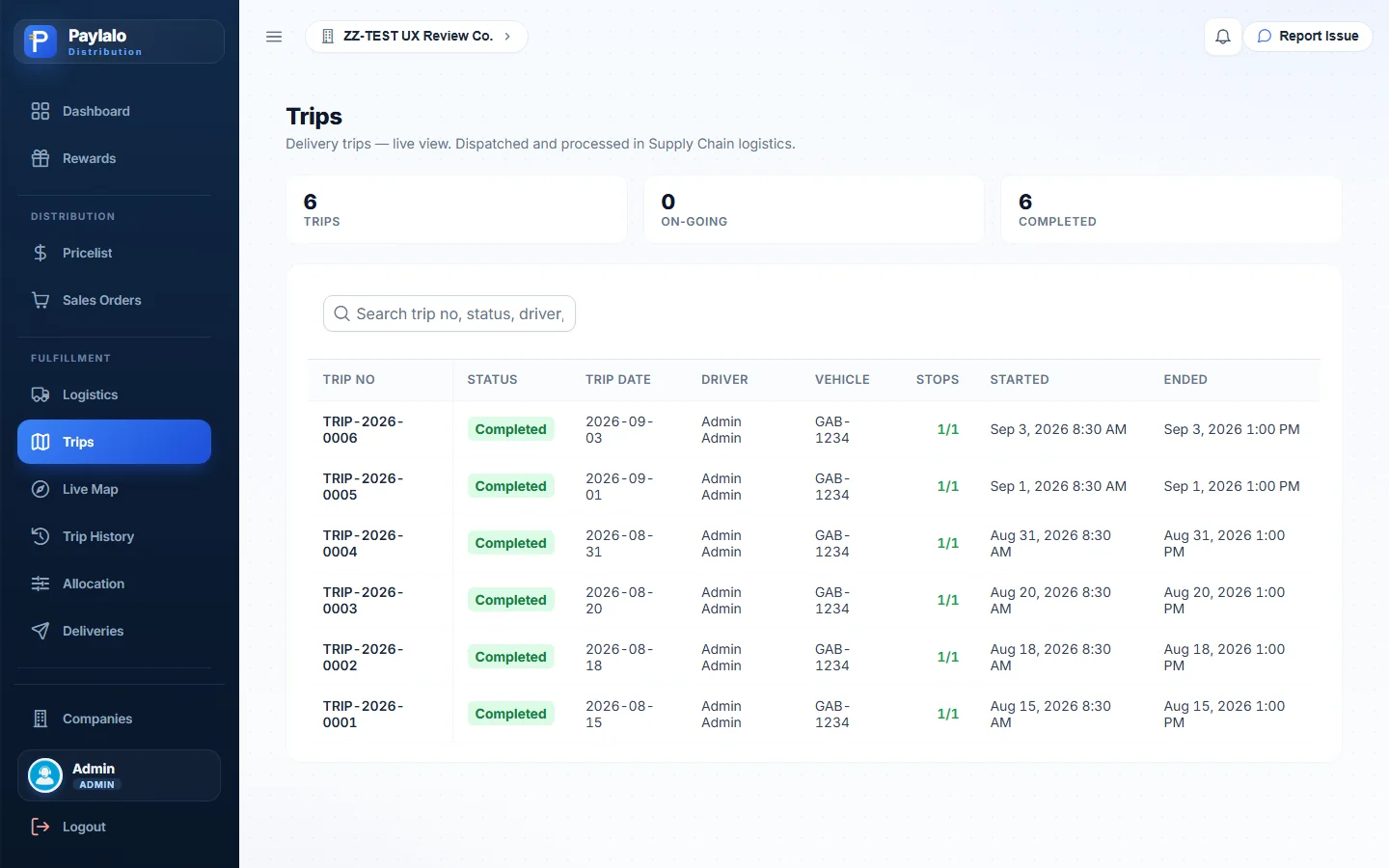Viewport: 1389px width, 868px height.
Task: Click Completed badge for TRIP-2026-0004
Action: click(x=511, y=543)
